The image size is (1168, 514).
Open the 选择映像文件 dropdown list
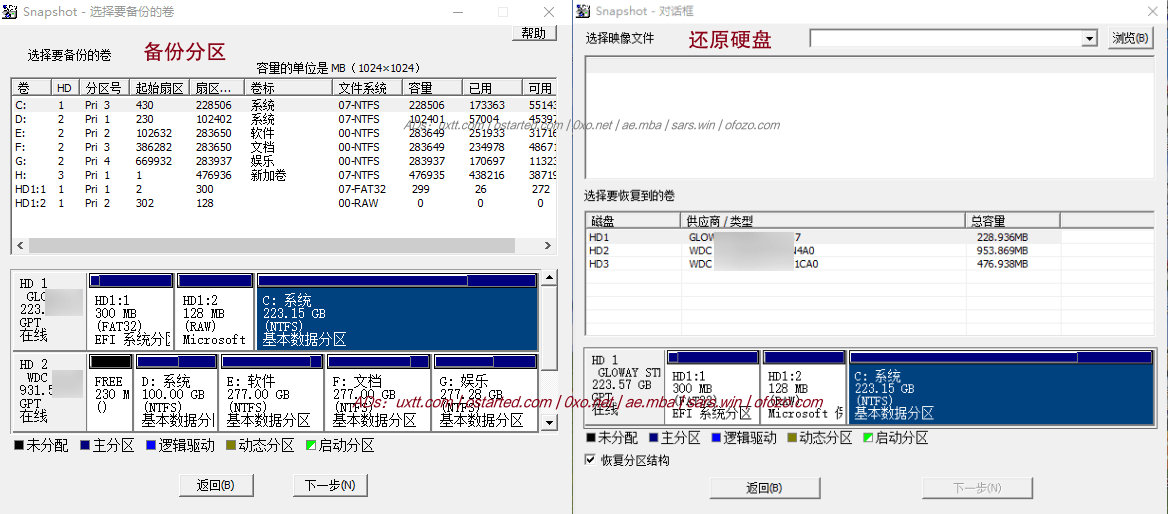pyautogui.click(x=1089, y=39)
